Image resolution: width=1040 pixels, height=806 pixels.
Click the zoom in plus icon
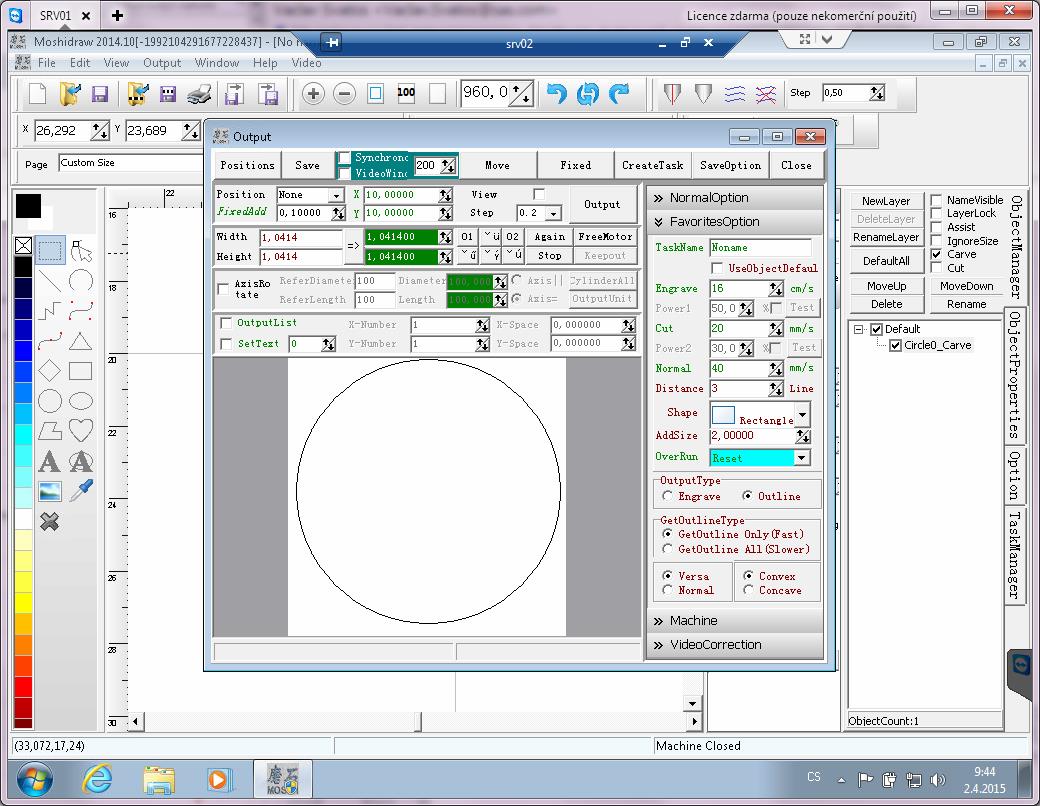point(313,94)
